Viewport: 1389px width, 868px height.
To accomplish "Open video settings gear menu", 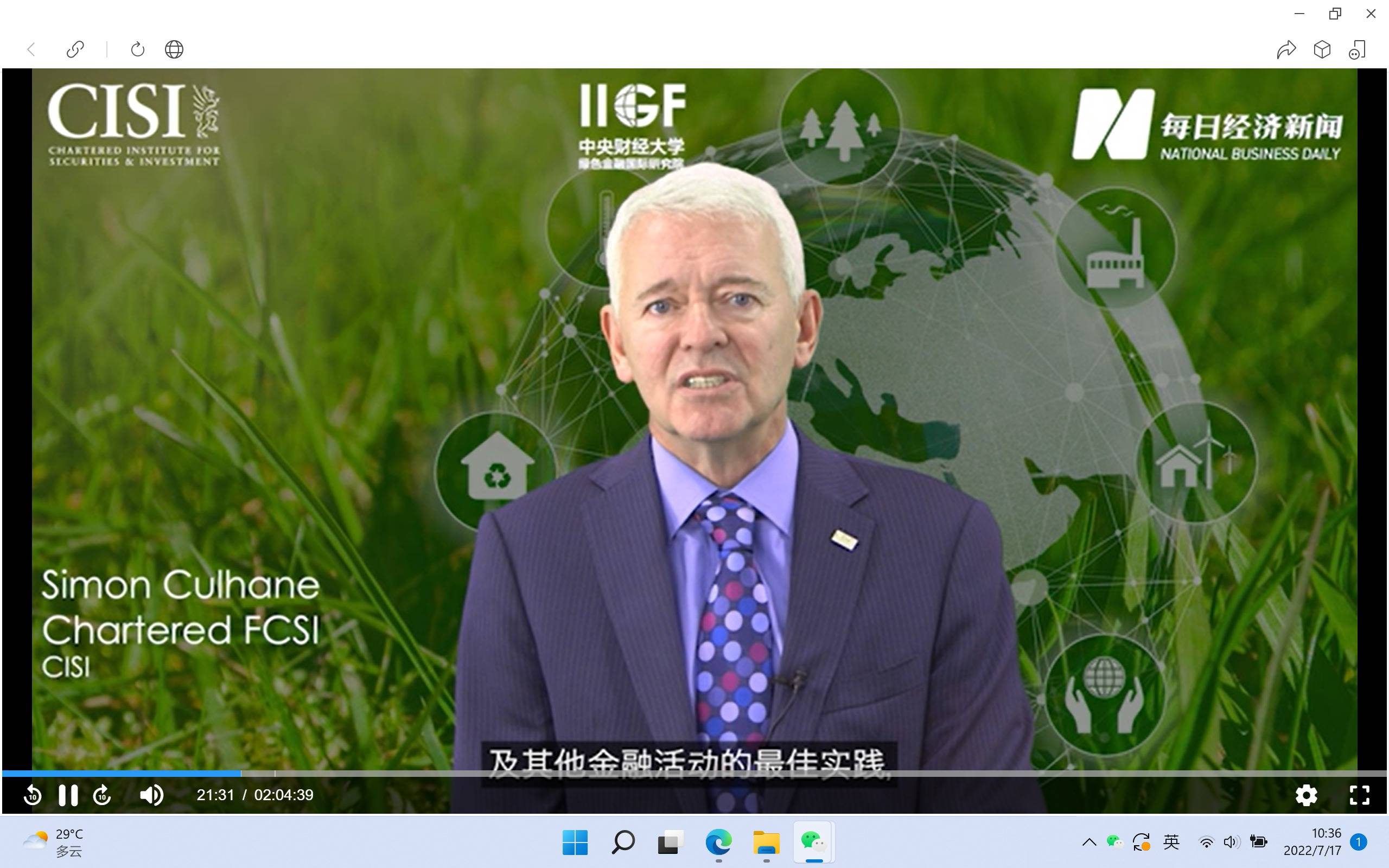I will (x=1307, y=795).
